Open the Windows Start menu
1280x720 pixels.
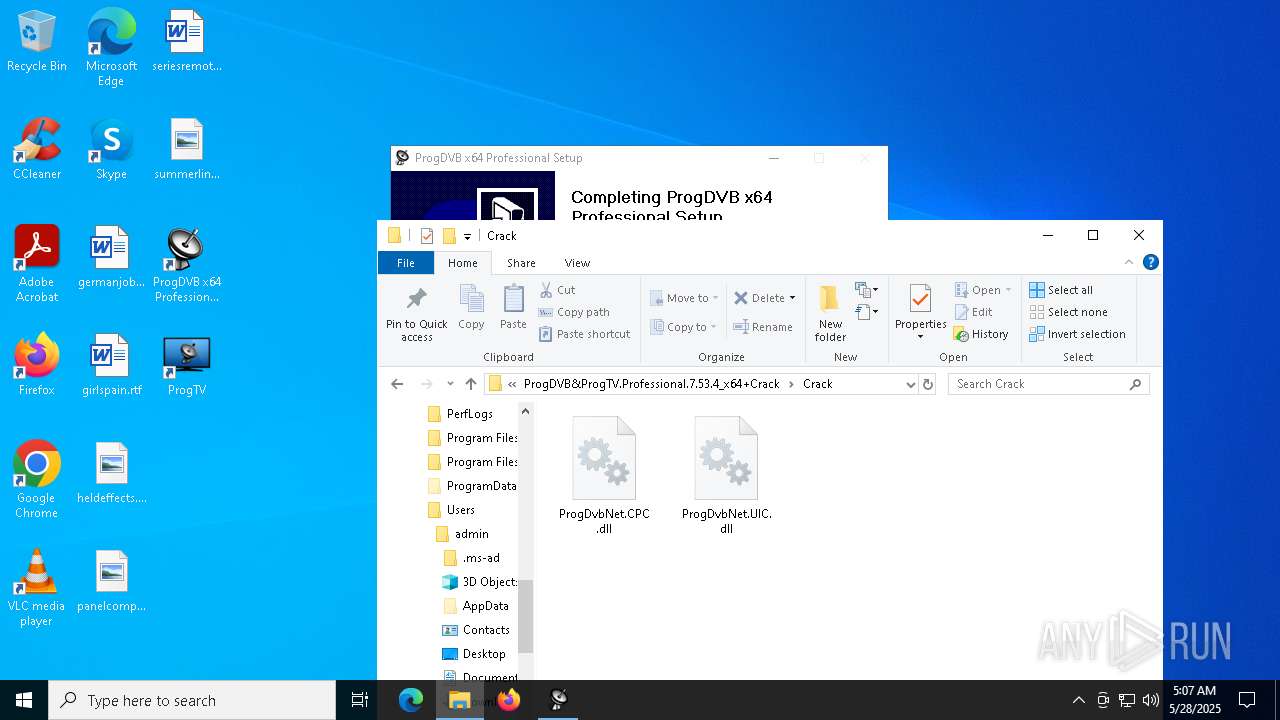[24, 700]
